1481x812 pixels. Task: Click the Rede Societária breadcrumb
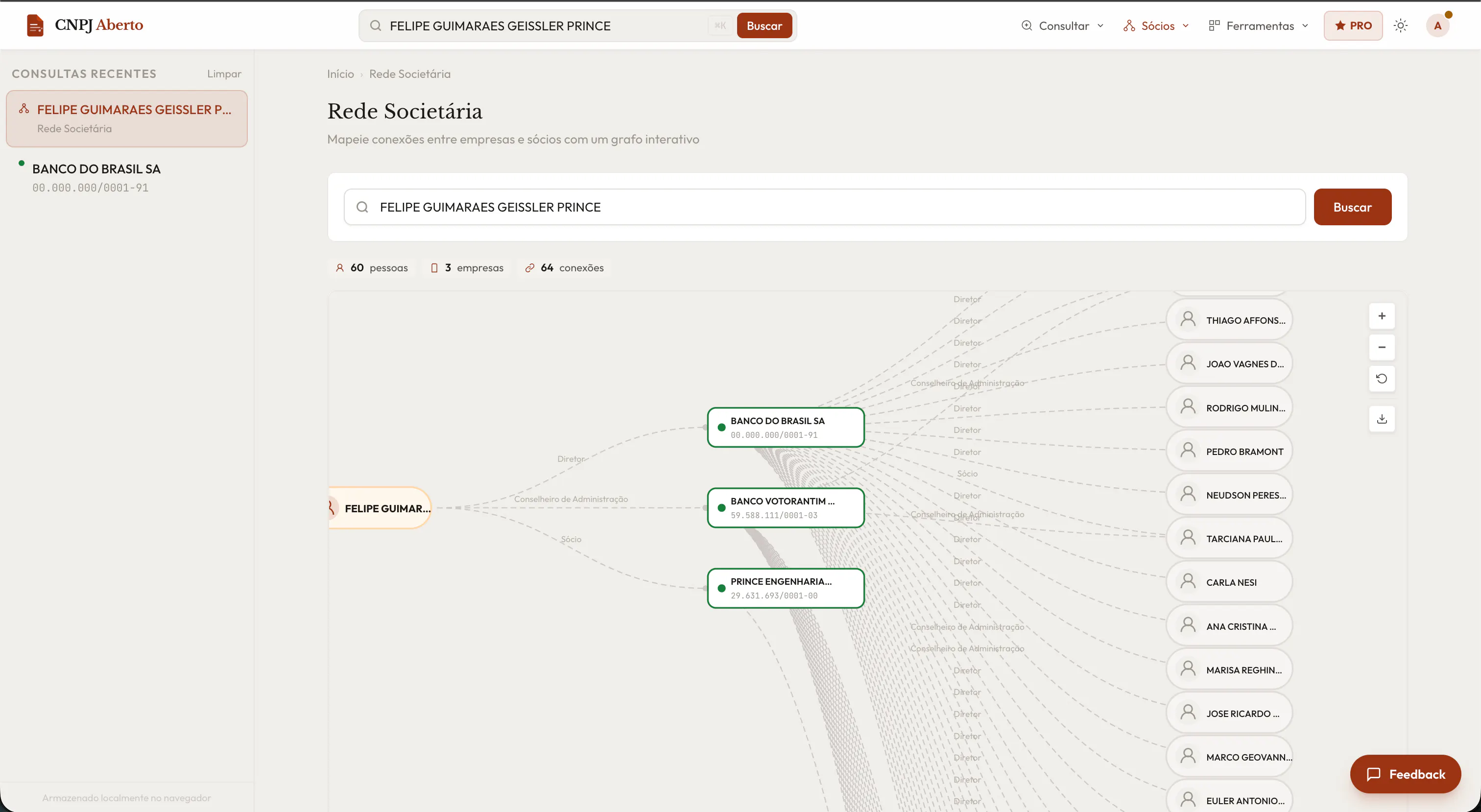click(410, 73)
